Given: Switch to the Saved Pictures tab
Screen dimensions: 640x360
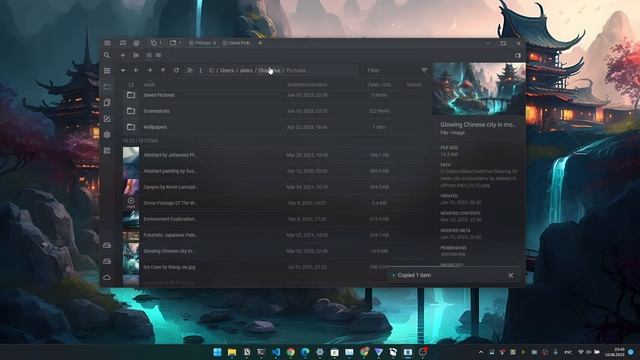Looking at the screenshot, I should [x=236, y=43].
